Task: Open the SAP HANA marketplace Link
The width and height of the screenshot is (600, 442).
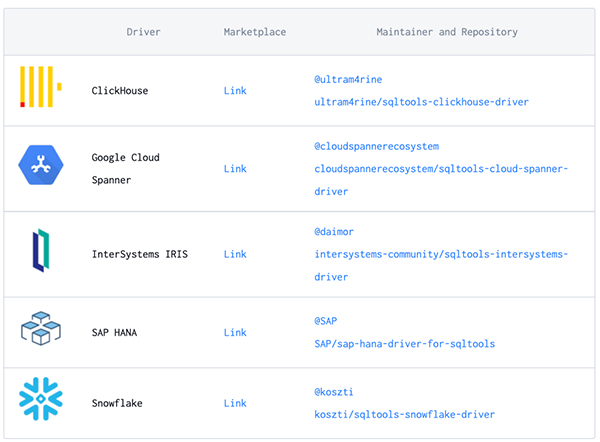Action: point(235,332)
